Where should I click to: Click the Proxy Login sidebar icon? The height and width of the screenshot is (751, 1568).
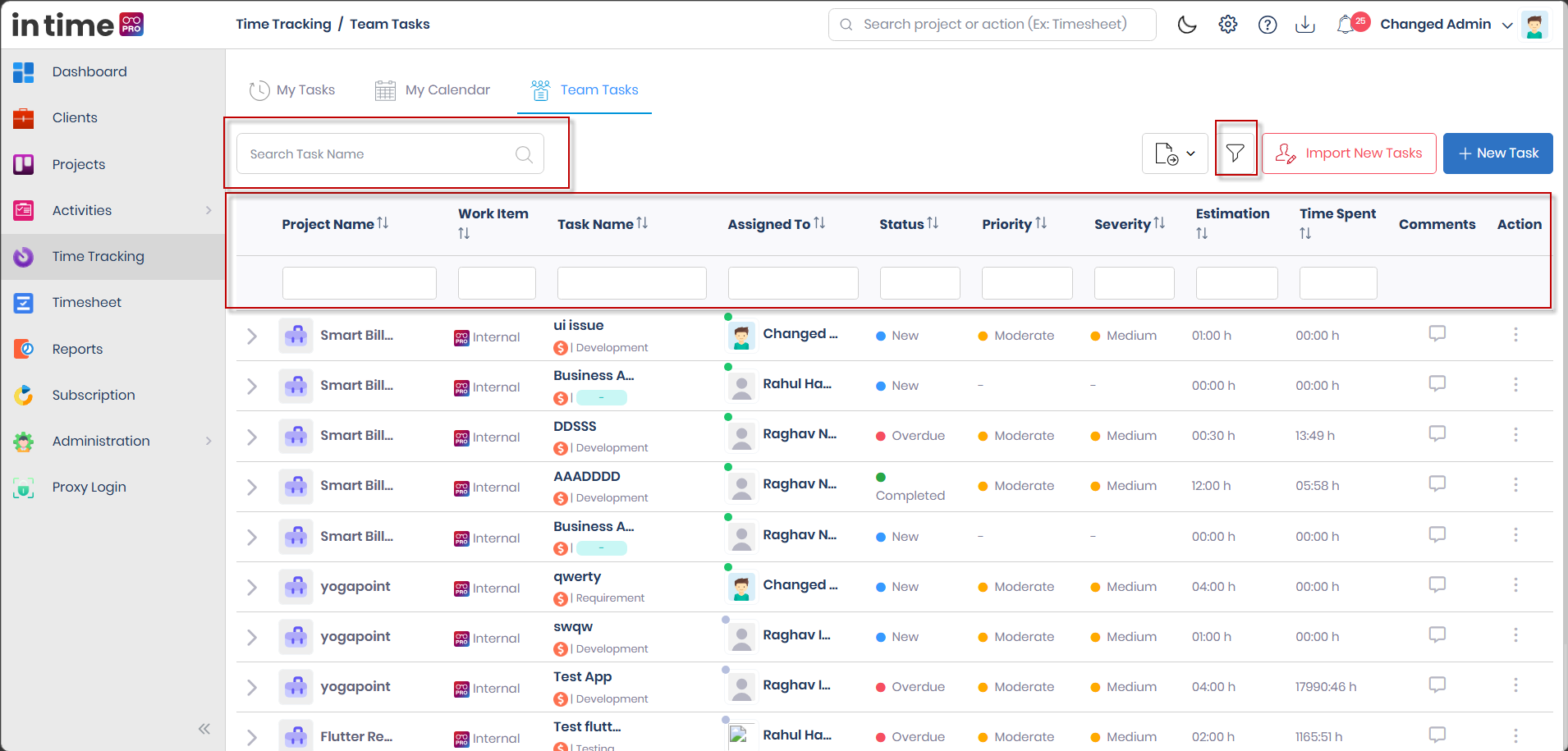point(24,488)
